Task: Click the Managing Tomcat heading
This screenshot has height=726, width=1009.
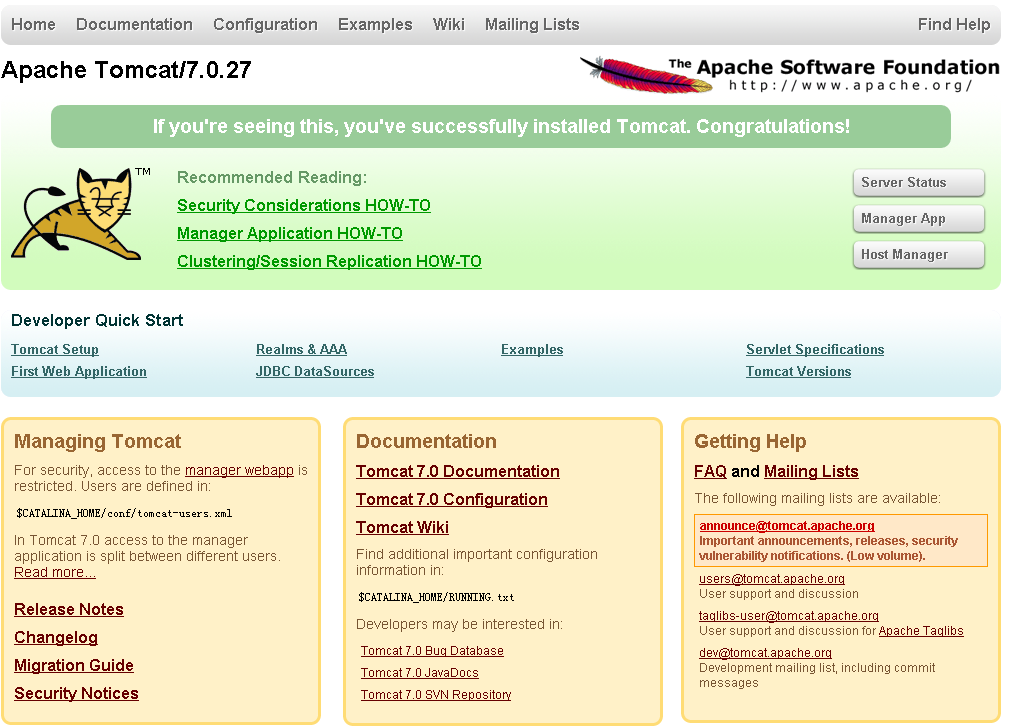Action: pyautogui.click(x=98, y=442)
